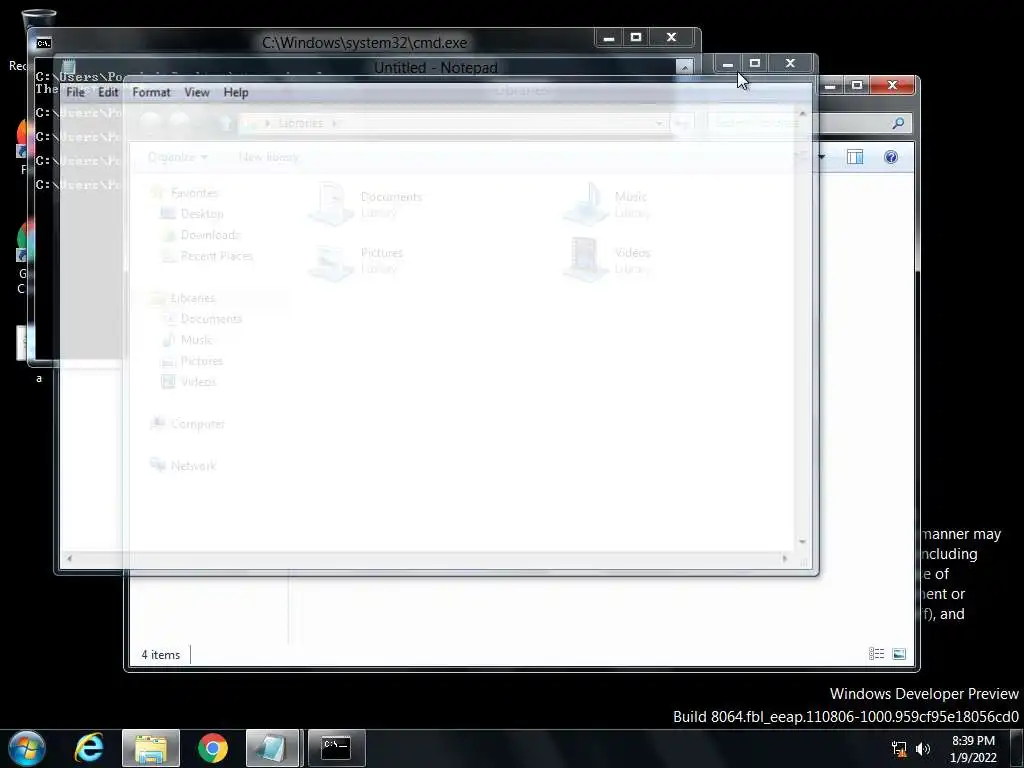Select the Favorites heading in navigation pane

pyautogui.click(x=184, y=193)
